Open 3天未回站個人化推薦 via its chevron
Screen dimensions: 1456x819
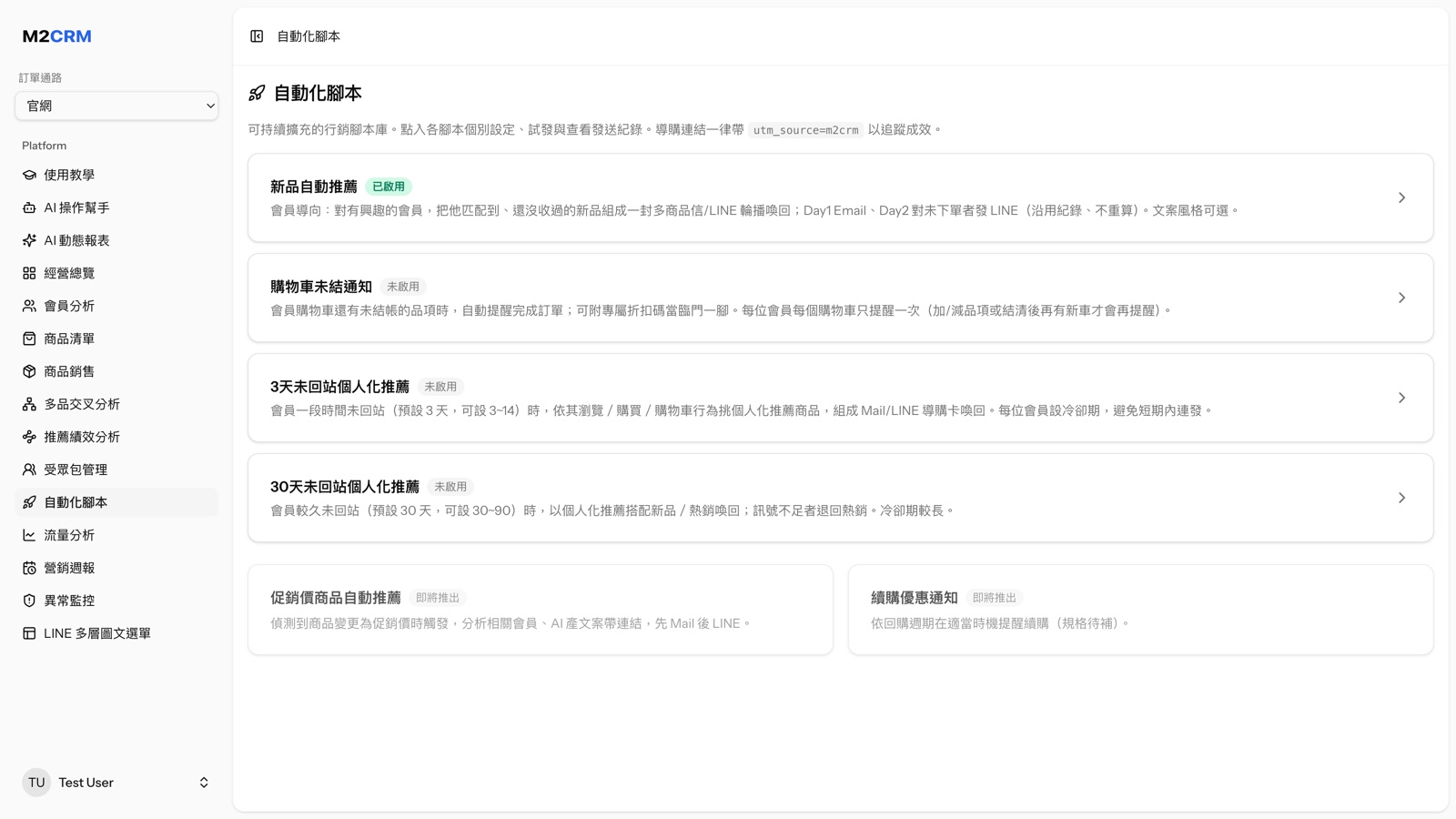click(x=1401, y=398)
